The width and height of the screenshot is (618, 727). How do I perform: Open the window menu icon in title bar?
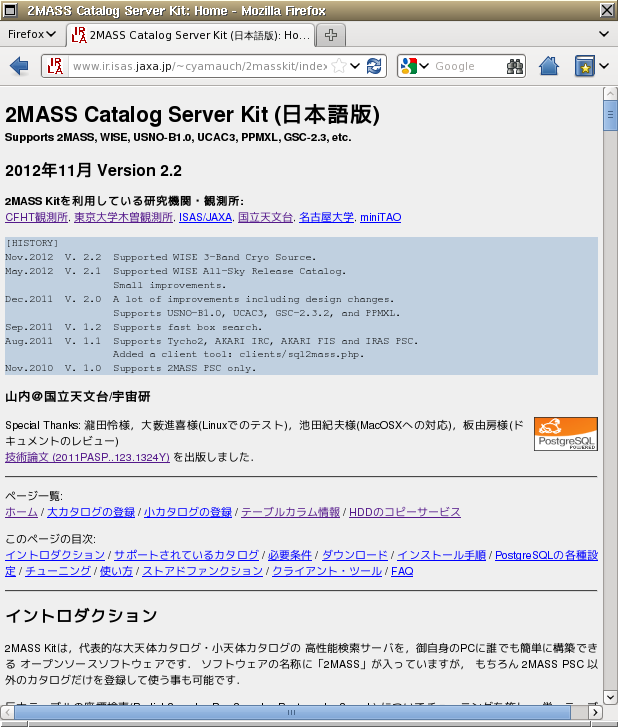coord(11,10)
